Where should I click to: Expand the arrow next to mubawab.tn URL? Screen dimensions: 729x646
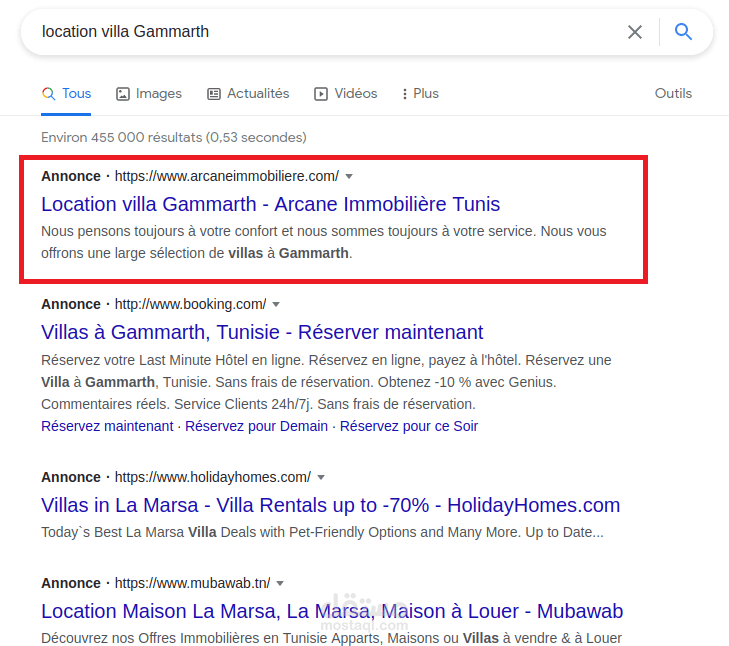click(x=280, y=584)
